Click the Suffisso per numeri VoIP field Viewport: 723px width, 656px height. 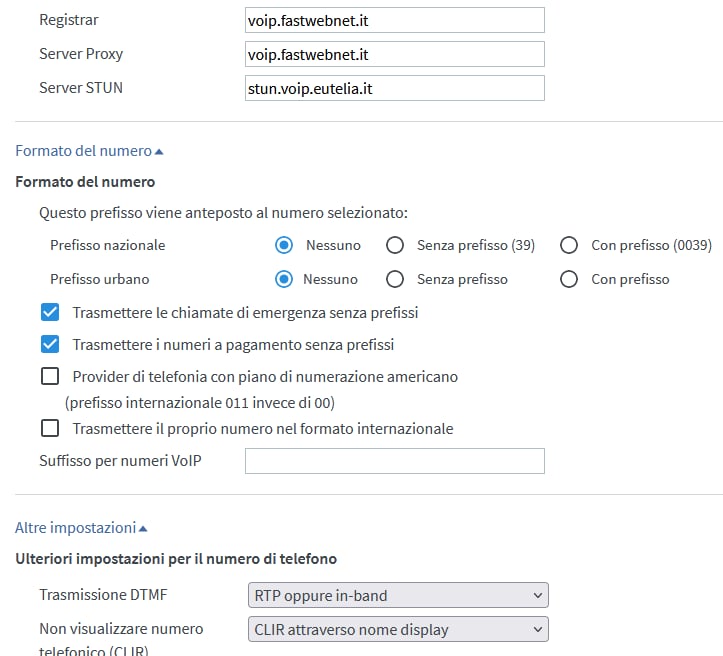click(x=395, y=461)
